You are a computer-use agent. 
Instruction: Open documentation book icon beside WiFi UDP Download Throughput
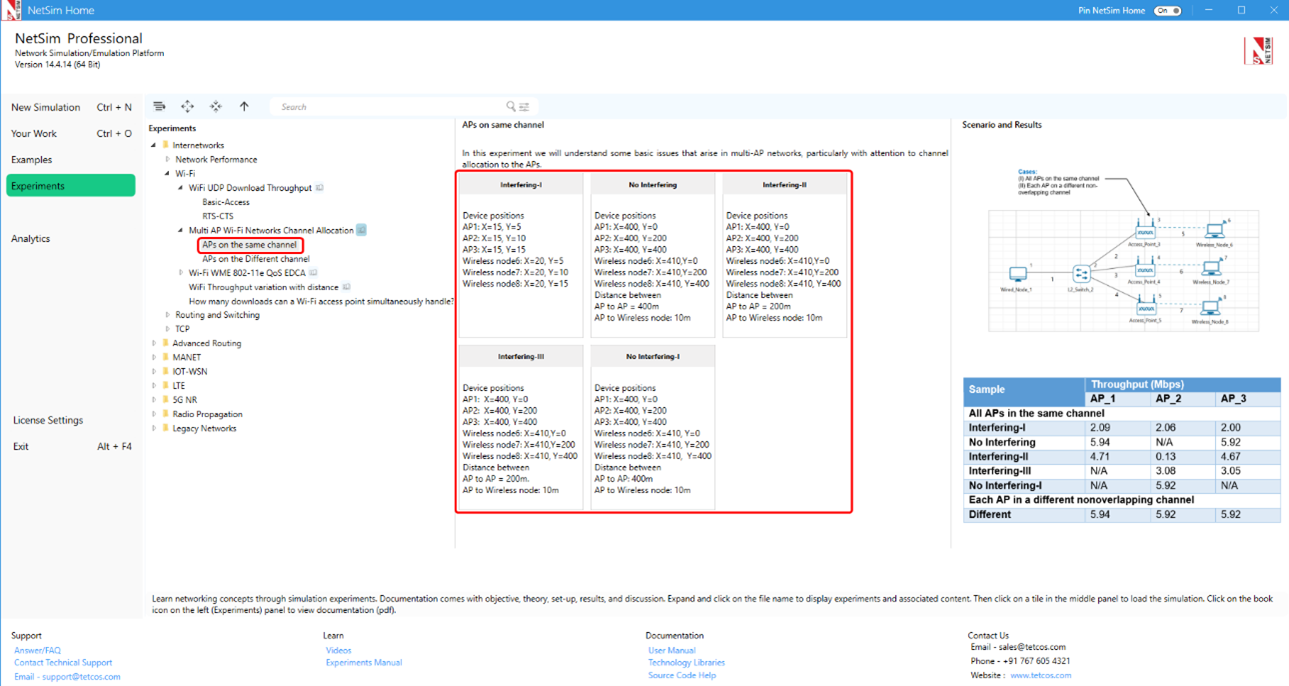pyautogui.click(x=320, y=188)
